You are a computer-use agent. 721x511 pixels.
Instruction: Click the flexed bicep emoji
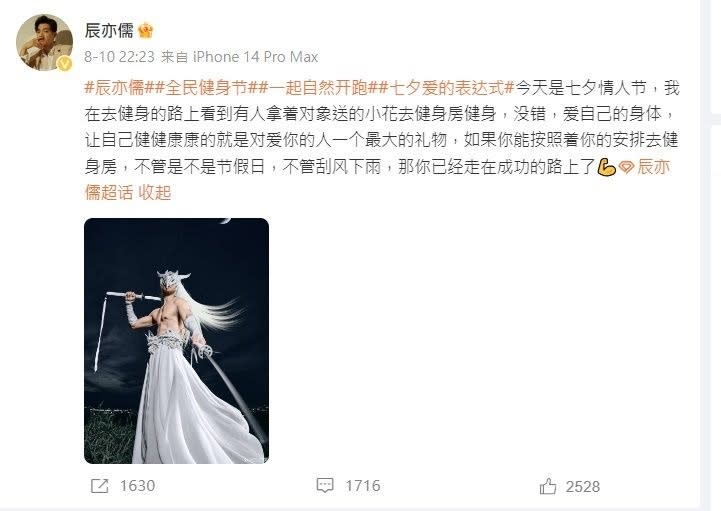pyautogui.click(x=607, y=167)
